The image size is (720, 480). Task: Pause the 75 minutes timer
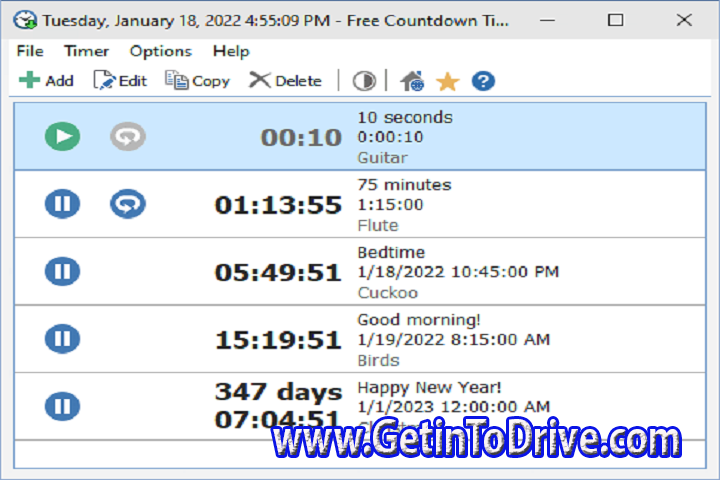pos(62,203)
